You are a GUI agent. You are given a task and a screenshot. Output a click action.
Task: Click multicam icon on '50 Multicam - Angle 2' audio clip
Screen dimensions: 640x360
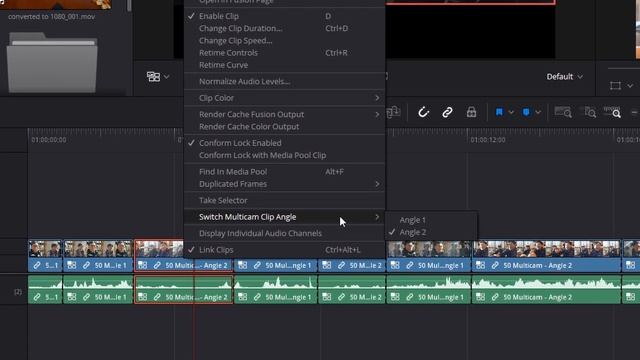(480, 297)
